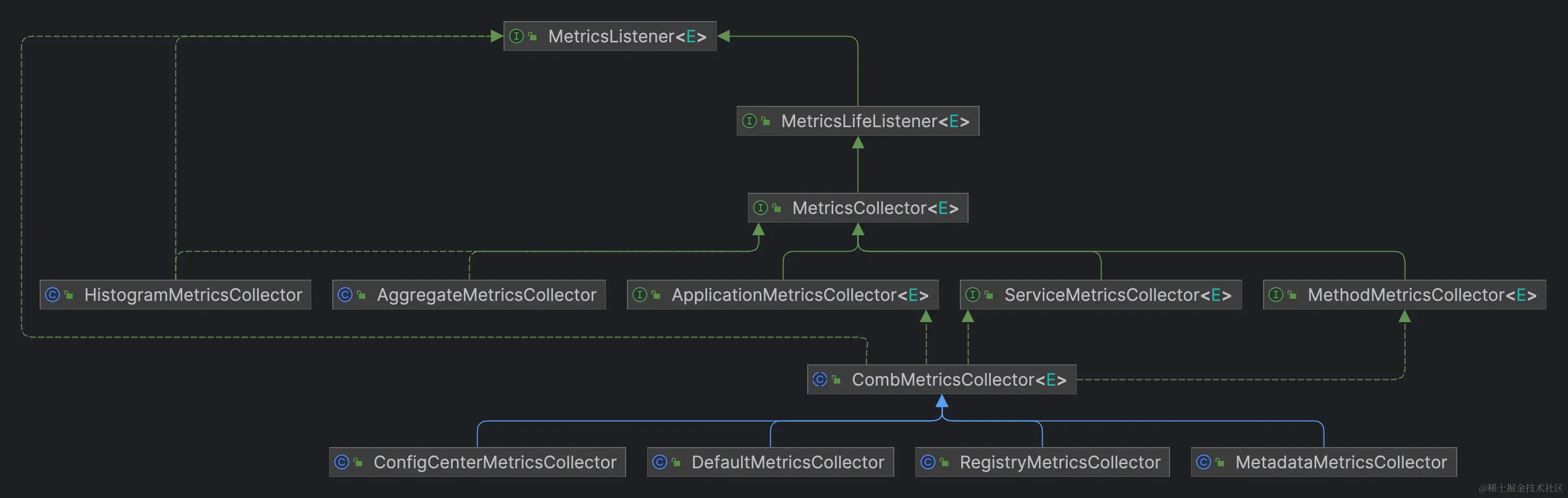
Task: Click the class icon on CombMetricsCollector<E>
Action: (x=820, y=379)
